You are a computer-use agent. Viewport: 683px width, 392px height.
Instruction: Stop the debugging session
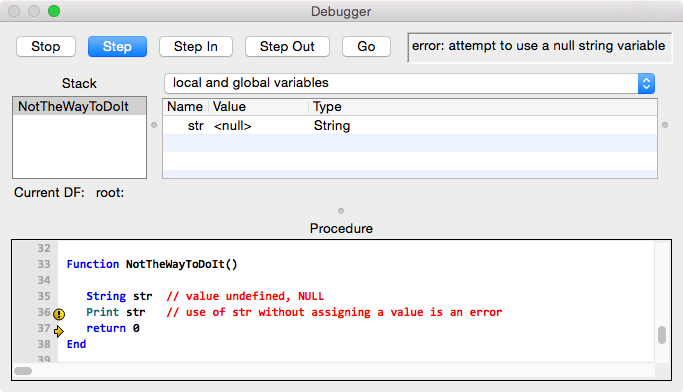[x=46, y=47]
